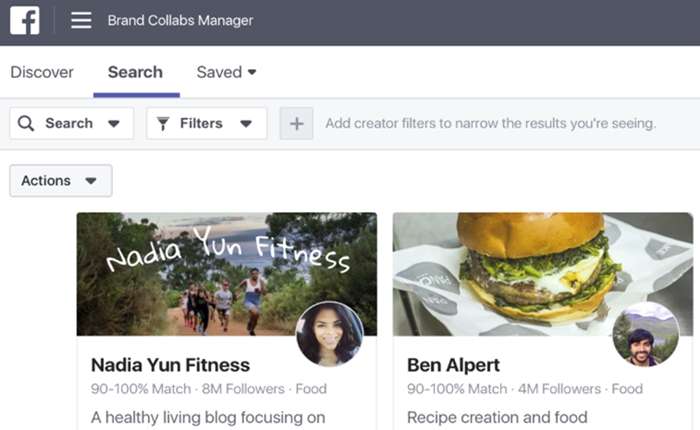700x430 pixels.
Task: Click the Brand Collabs Manager title
Action: click(x=180, y=20)
